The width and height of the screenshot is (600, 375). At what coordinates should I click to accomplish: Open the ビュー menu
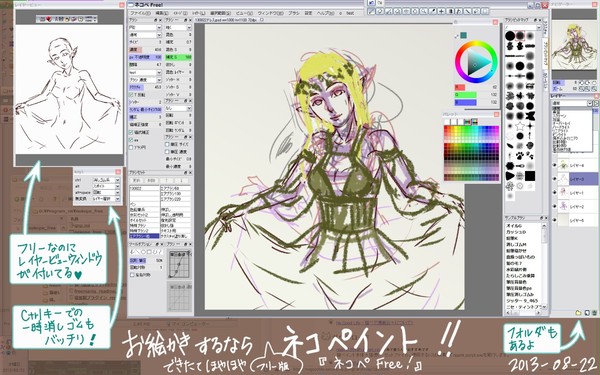click(244, 13)
